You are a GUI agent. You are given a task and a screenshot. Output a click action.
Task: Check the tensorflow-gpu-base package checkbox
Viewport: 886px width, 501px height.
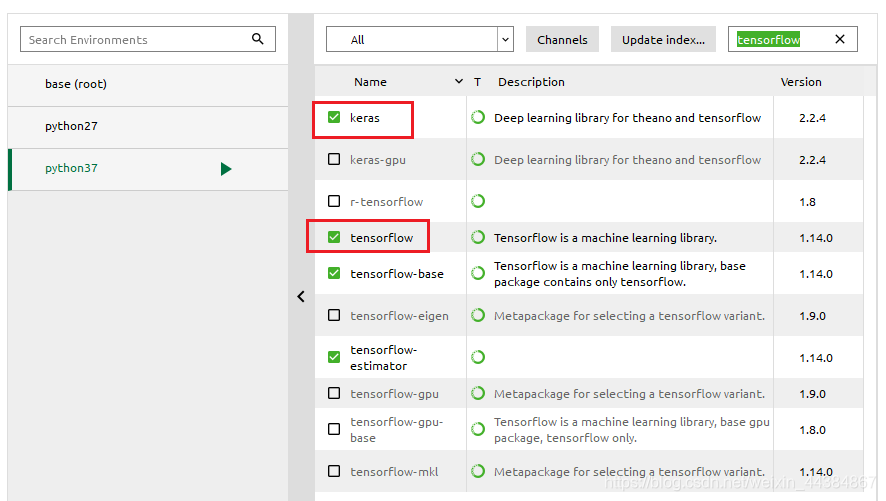[x=334, y=429]
